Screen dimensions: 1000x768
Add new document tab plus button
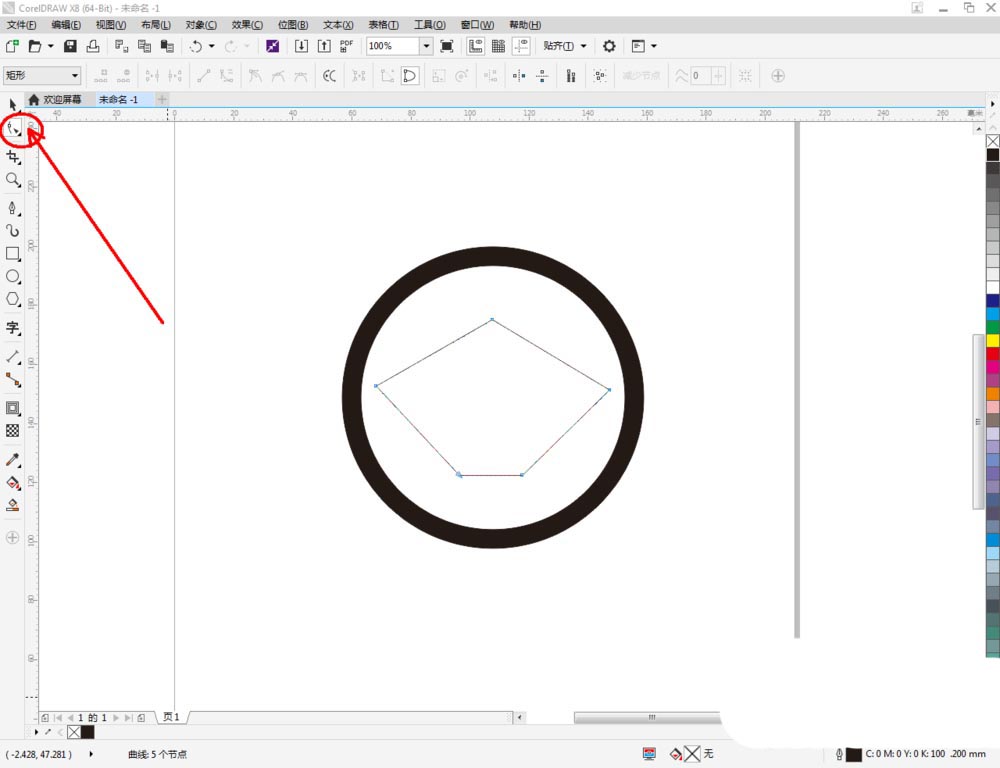pos(162,100)
